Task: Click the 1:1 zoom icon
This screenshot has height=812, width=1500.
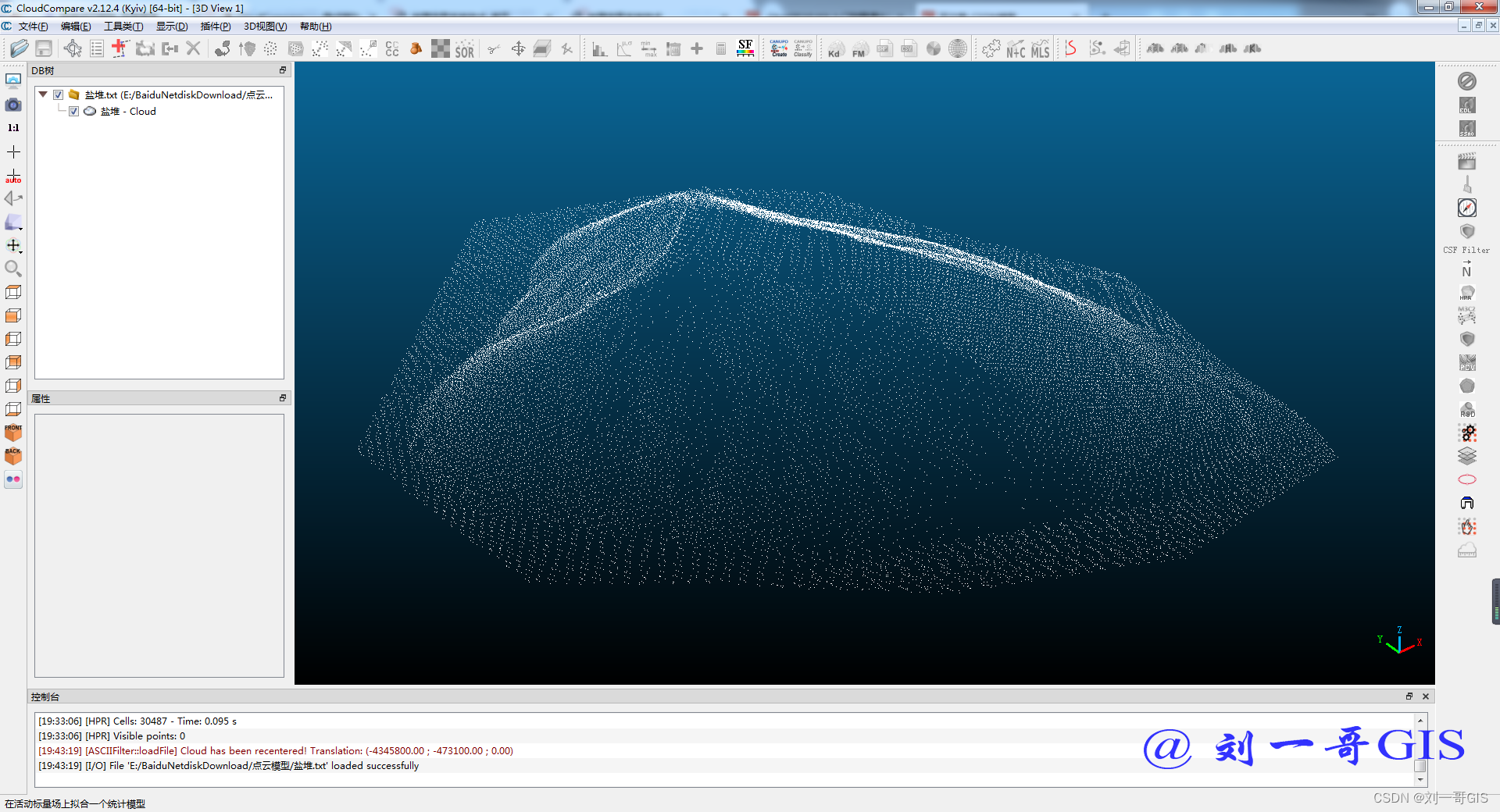Action: pyautogui.click(x=13, y=128)
